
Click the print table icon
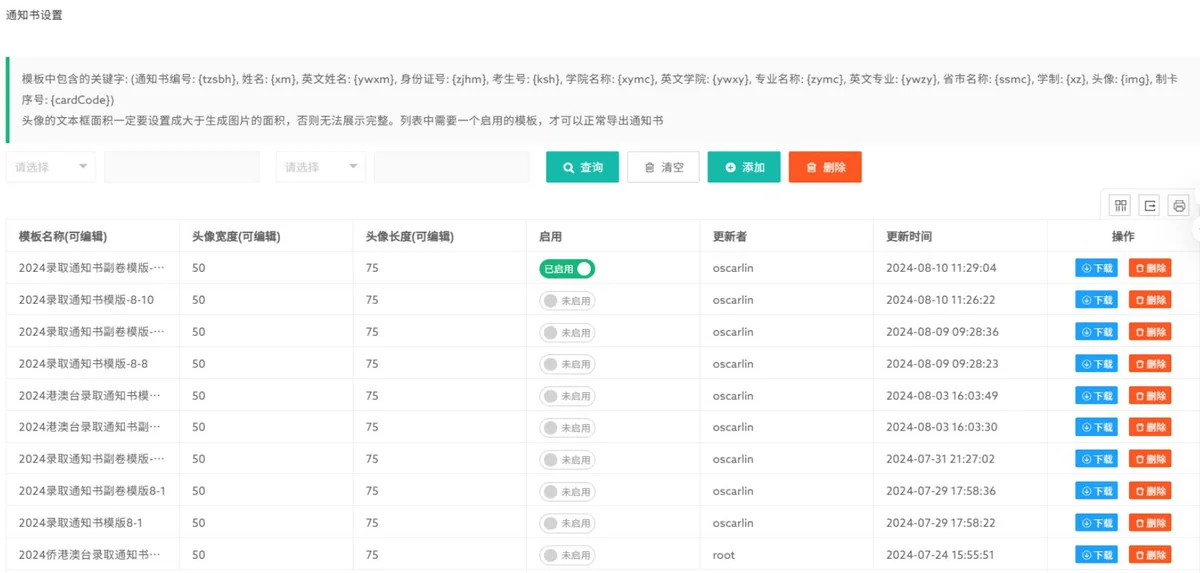tap(1179, 205)
